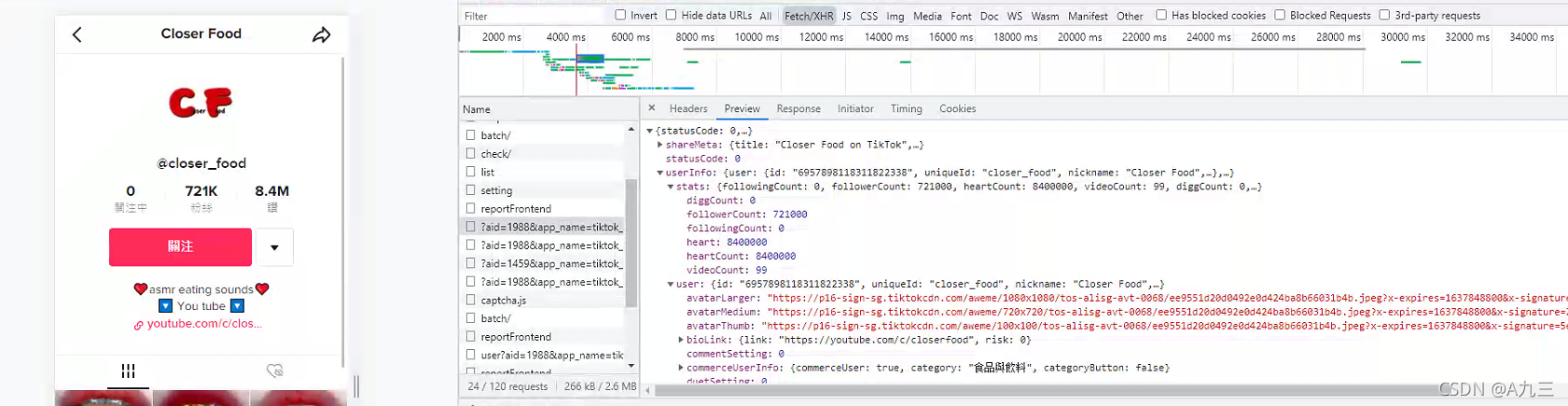Collapse the stats object
This screenshot has height=406, width=1568.
coord(671,187)
